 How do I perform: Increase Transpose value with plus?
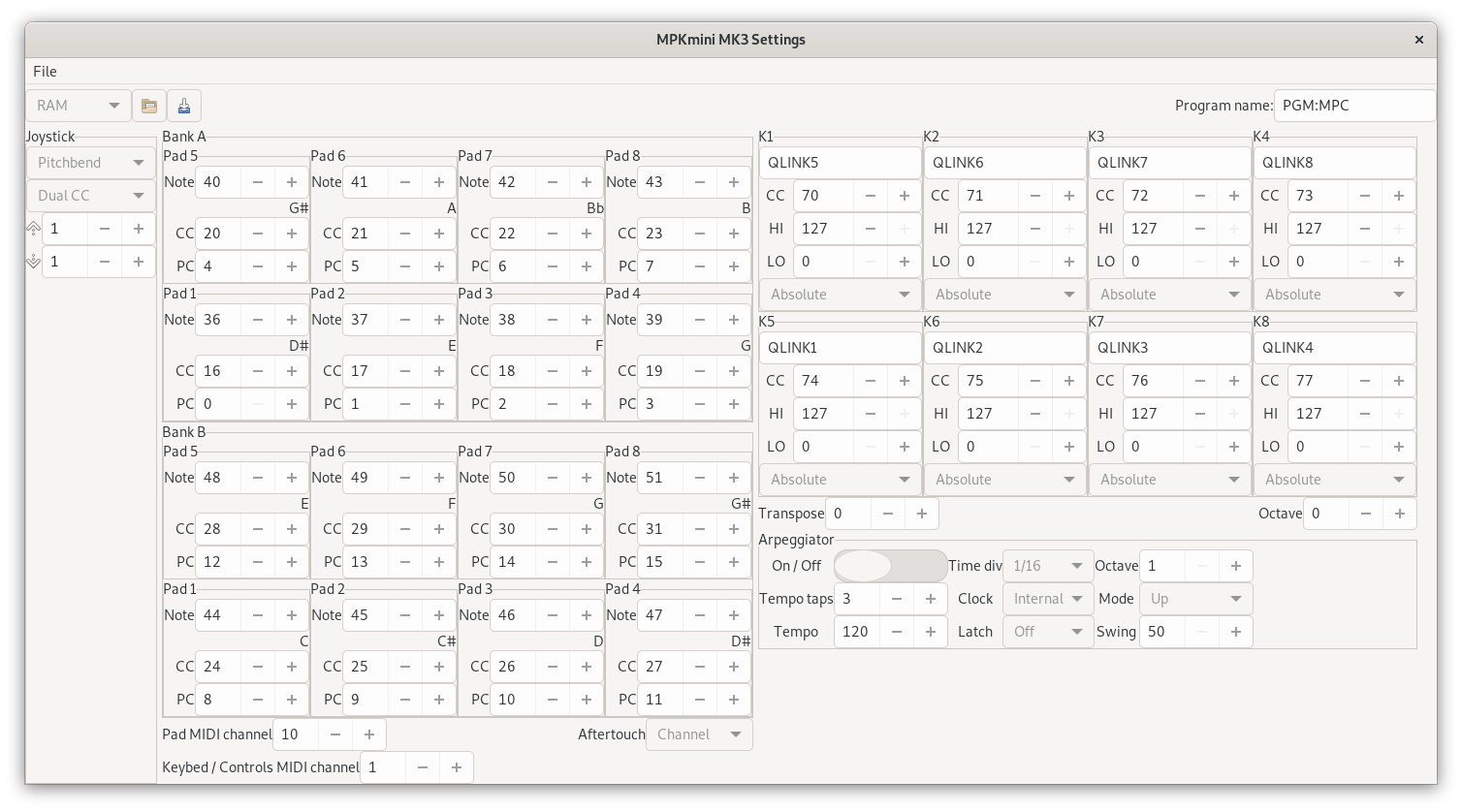[x=922, y=514]
